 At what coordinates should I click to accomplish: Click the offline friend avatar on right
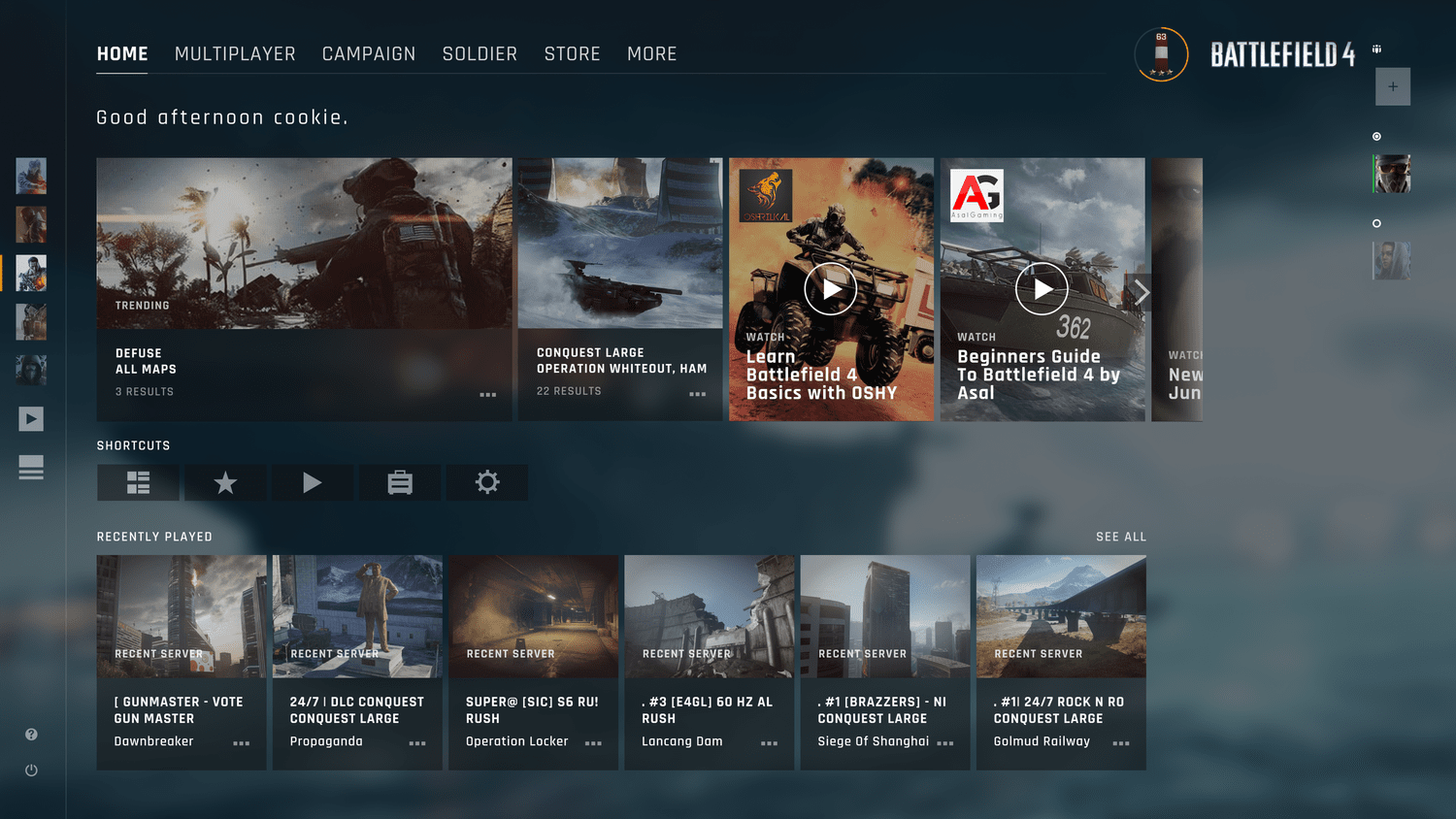(1392, 261)
